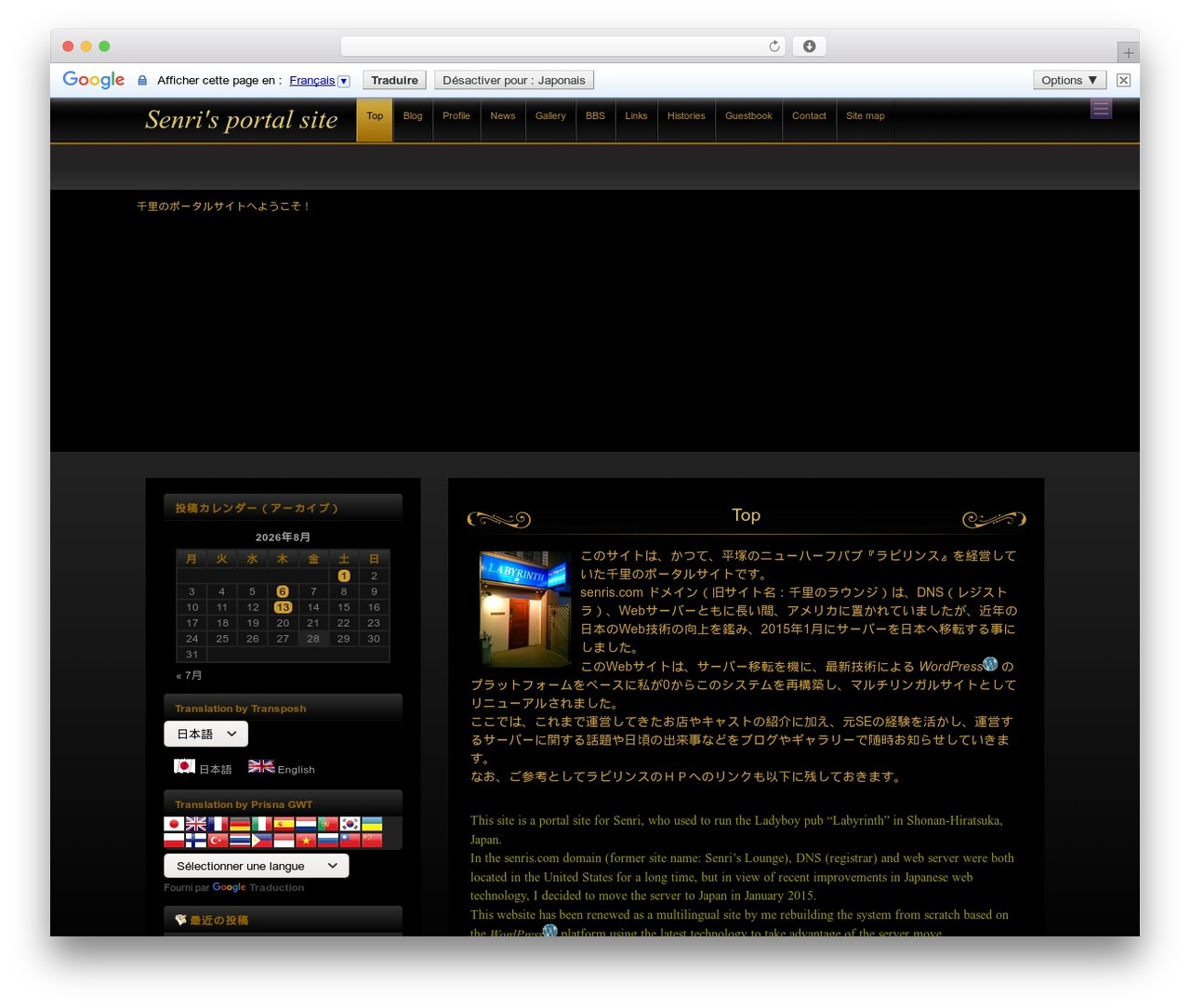Open the Histories tab
This screenshot has width=1190, height=1008.
pyautogui.click(x=686, y=119)
